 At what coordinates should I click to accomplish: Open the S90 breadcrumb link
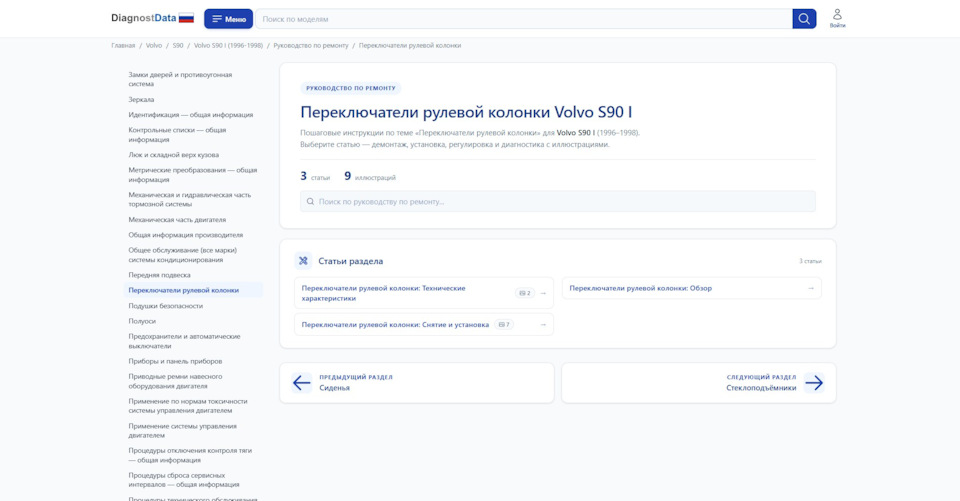tap(178, 45)
